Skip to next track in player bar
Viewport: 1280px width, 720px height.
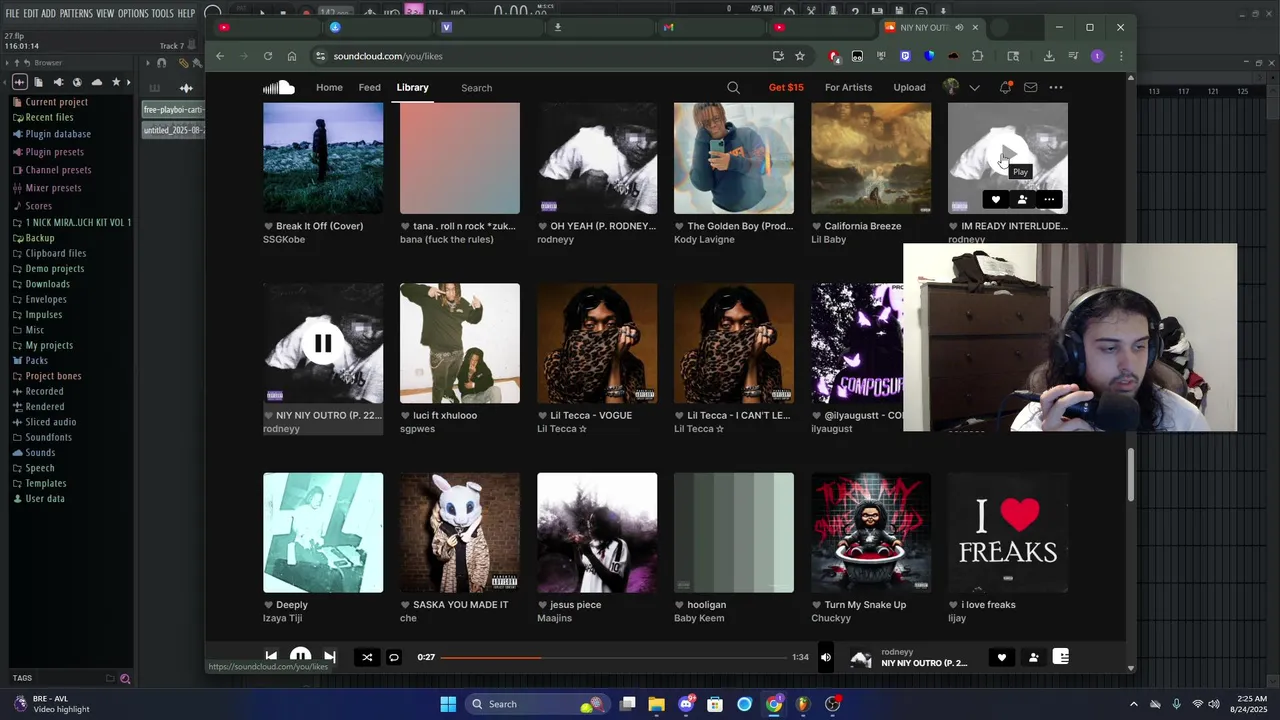329,657
